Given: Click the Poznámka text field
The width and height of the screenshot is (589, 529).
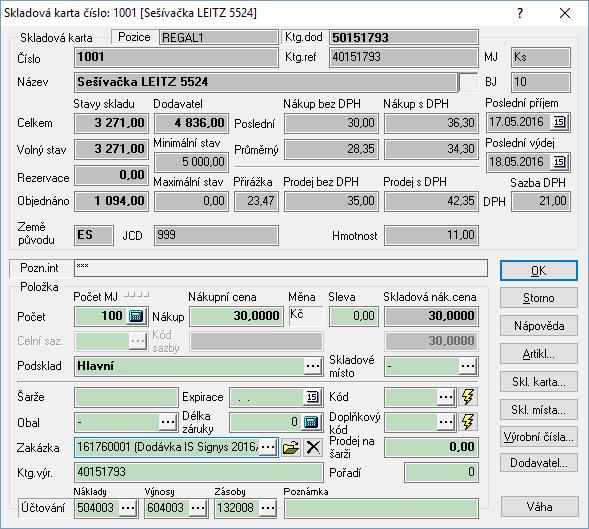Looking at the screenshot, I should click(x=381, y=508).
